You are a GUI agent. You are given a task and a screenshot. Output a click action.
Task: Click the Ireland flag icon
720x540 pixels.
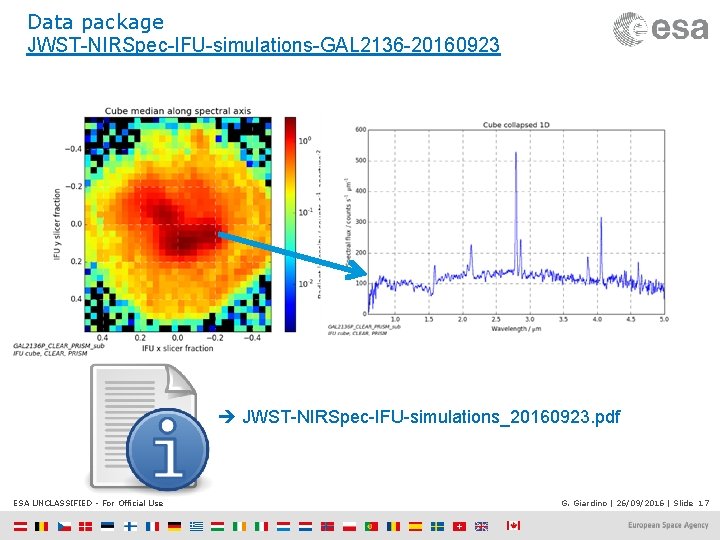pyautogui.click(x=239, y=526)
